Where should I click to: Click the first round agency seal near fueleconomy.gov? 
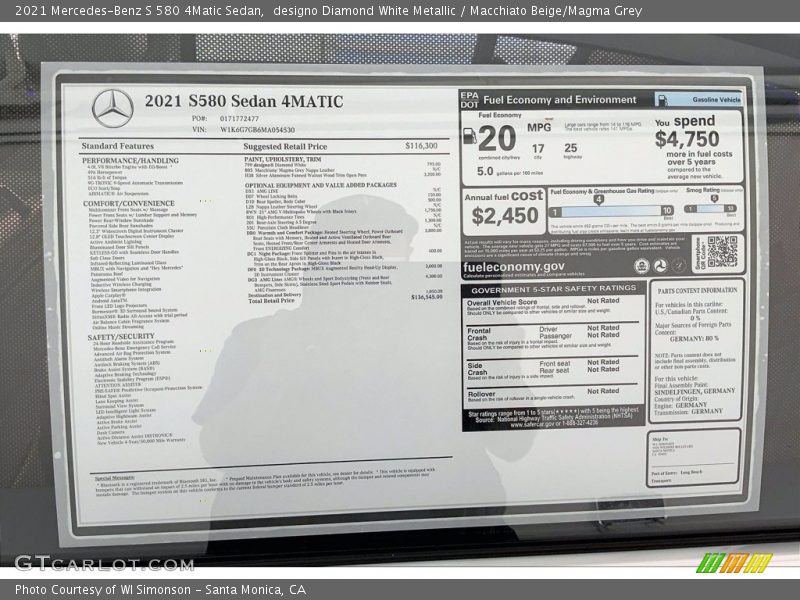pos(641,265)
